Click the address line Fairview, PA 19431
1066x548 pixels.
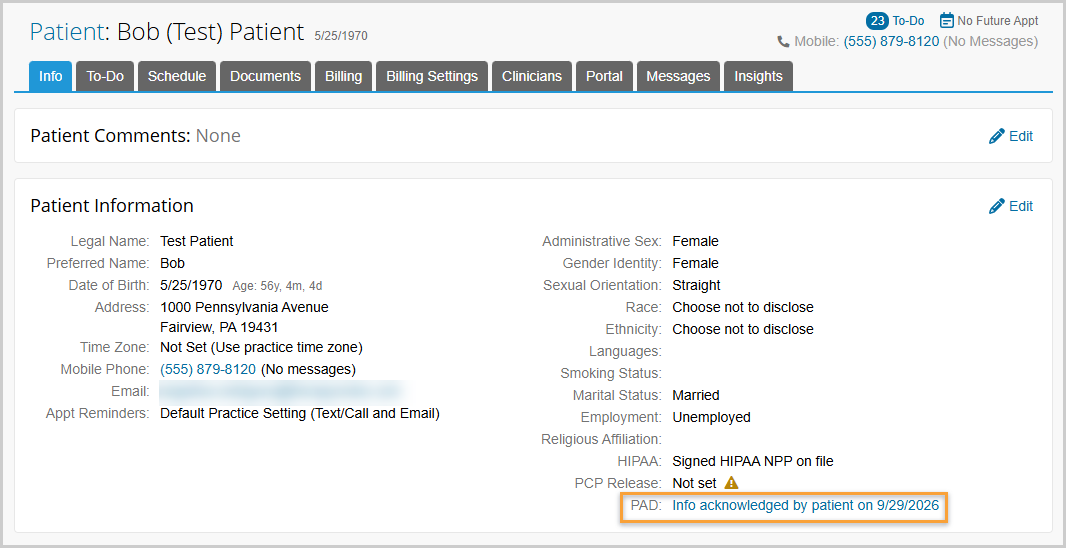pyautogui.click(x=219, y=328)
